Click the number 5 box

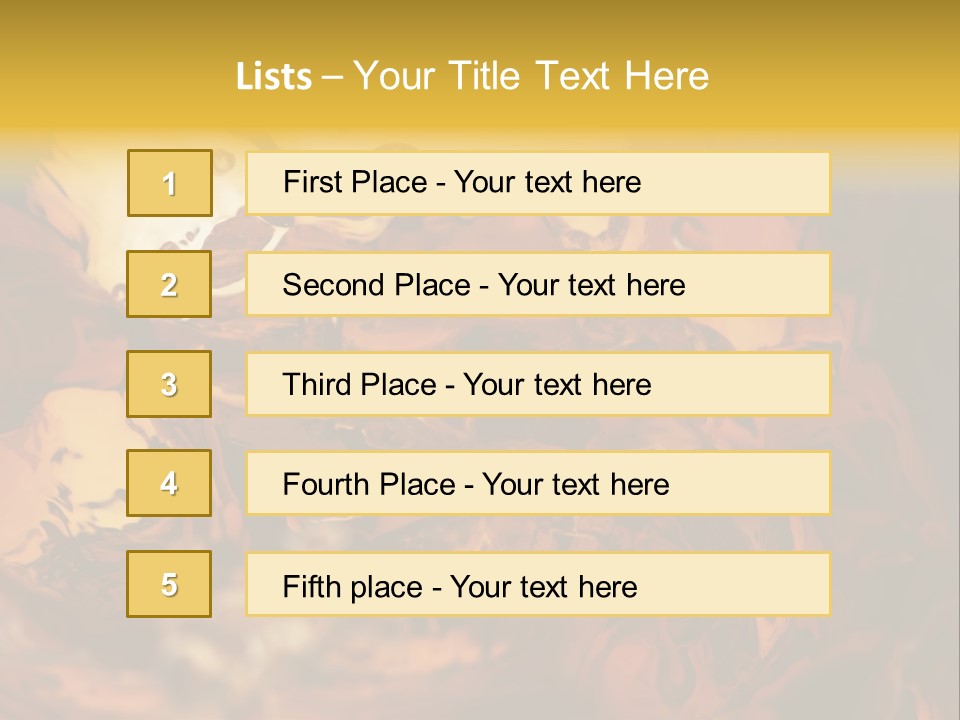[x=169, y=584]
